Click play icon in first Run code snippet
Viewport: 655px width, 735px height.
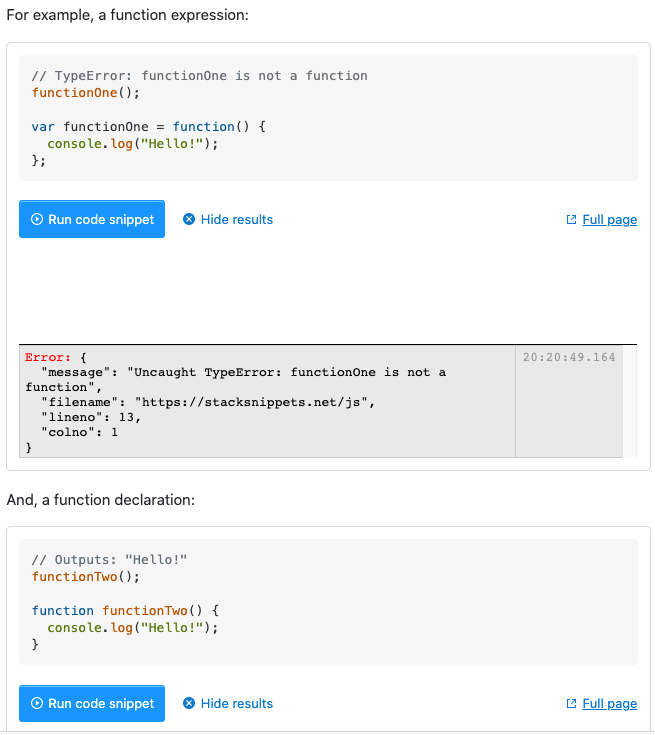pyautogui.click(x=37, y=220)
